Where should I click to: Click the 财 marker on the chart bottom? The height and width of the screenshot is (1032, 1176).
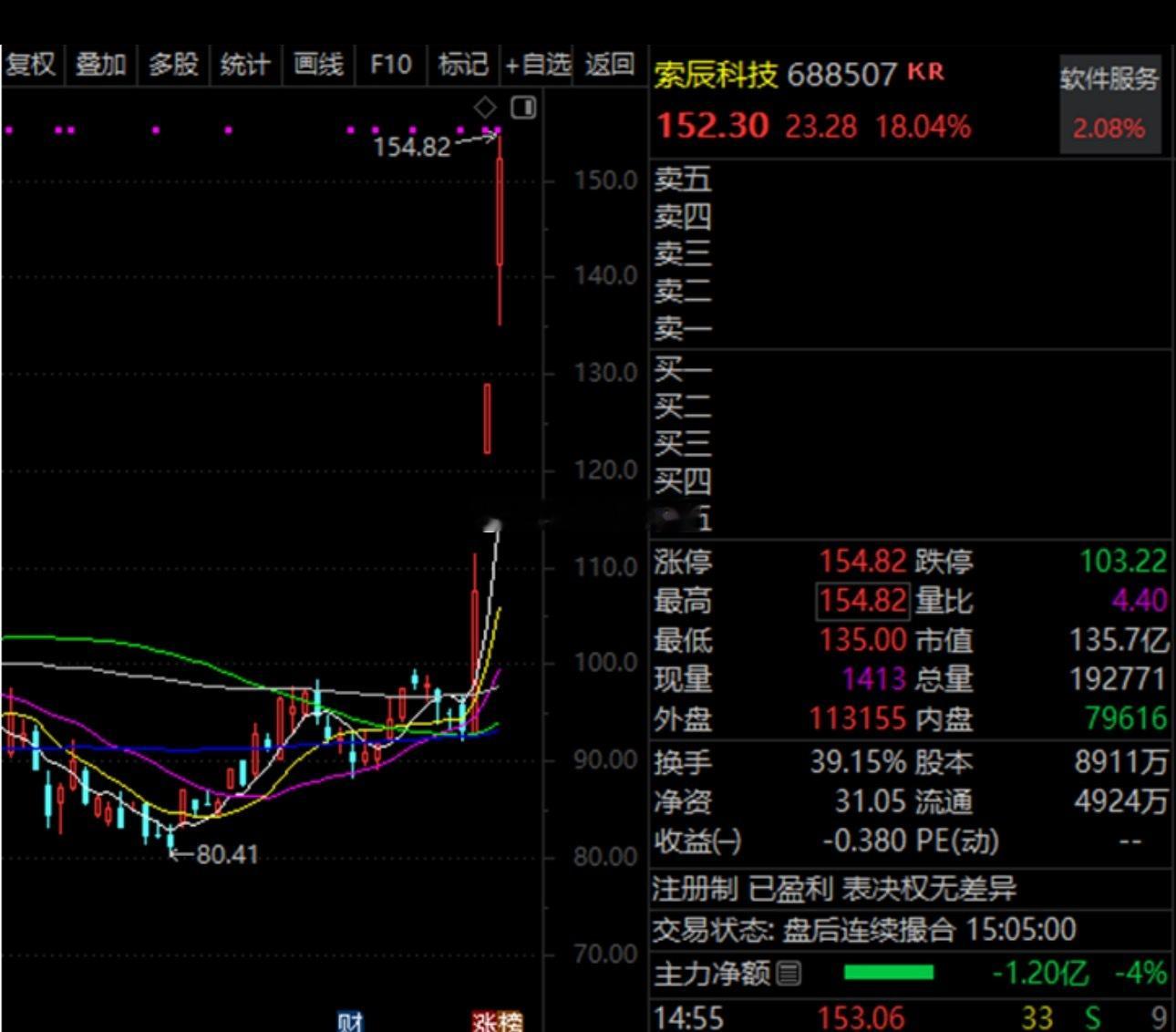(x=350, y=1021)
